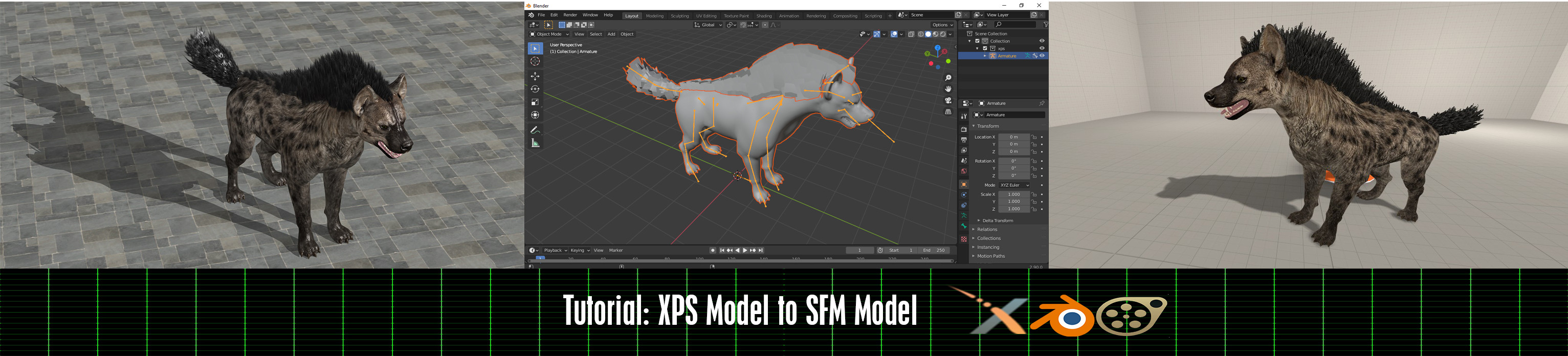Open the File menu
This screenshot has height=356, width=1568.
541,15
